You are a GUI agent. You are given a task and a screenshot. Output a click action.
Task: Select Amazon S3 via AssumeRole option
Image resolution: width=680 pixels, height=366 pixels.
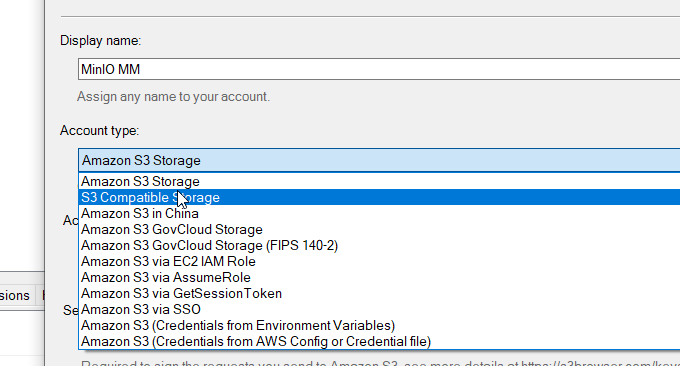point(379,278)
